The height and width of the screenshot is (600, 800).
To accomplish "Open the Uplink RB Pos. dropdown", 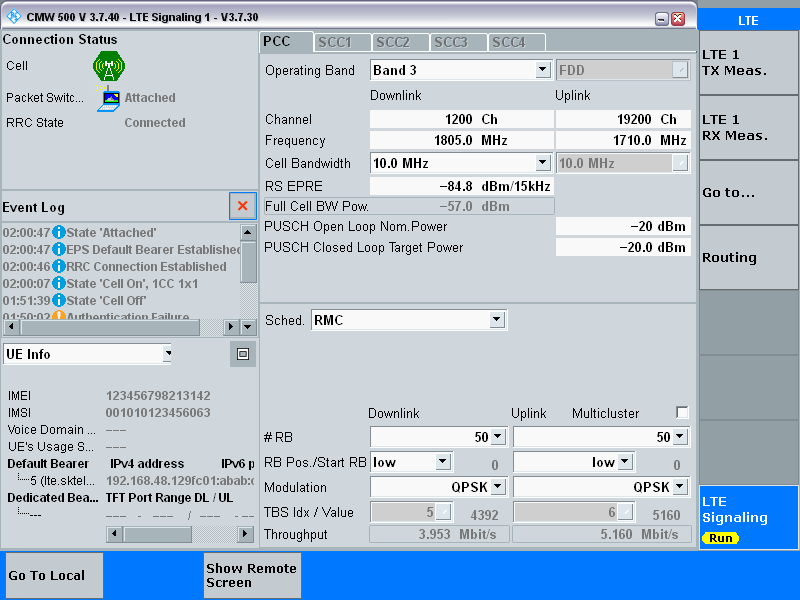I will [x=624, y=462].
